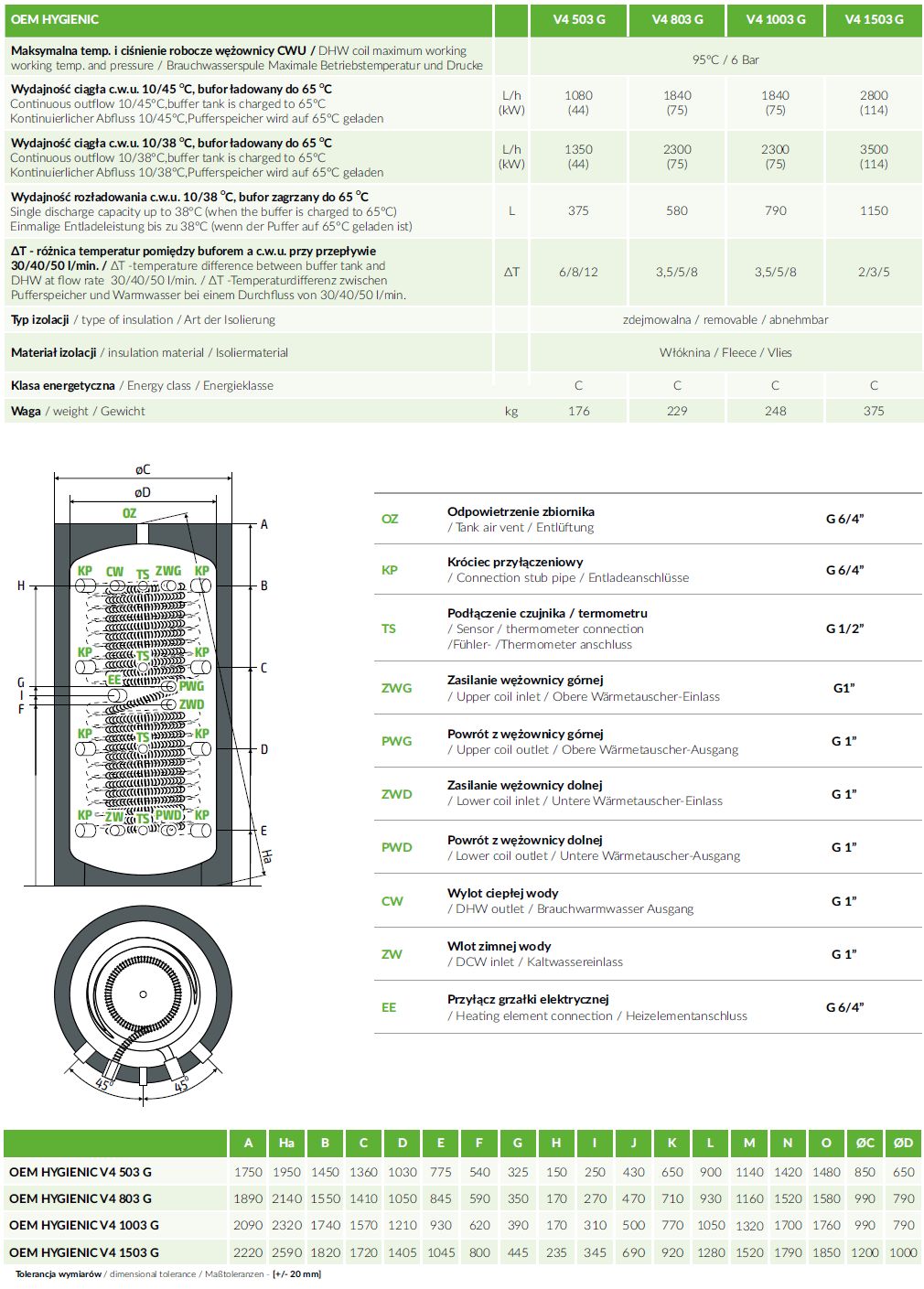Select the V4 1503 G column header

874,19
